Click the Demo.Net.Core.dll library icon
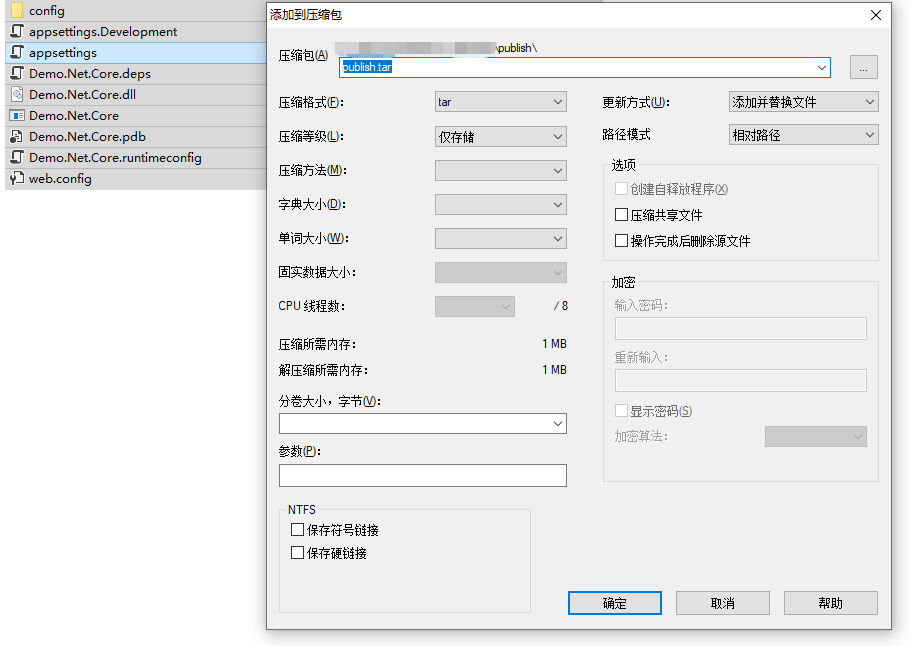919x646 pixels. [16, 94]
